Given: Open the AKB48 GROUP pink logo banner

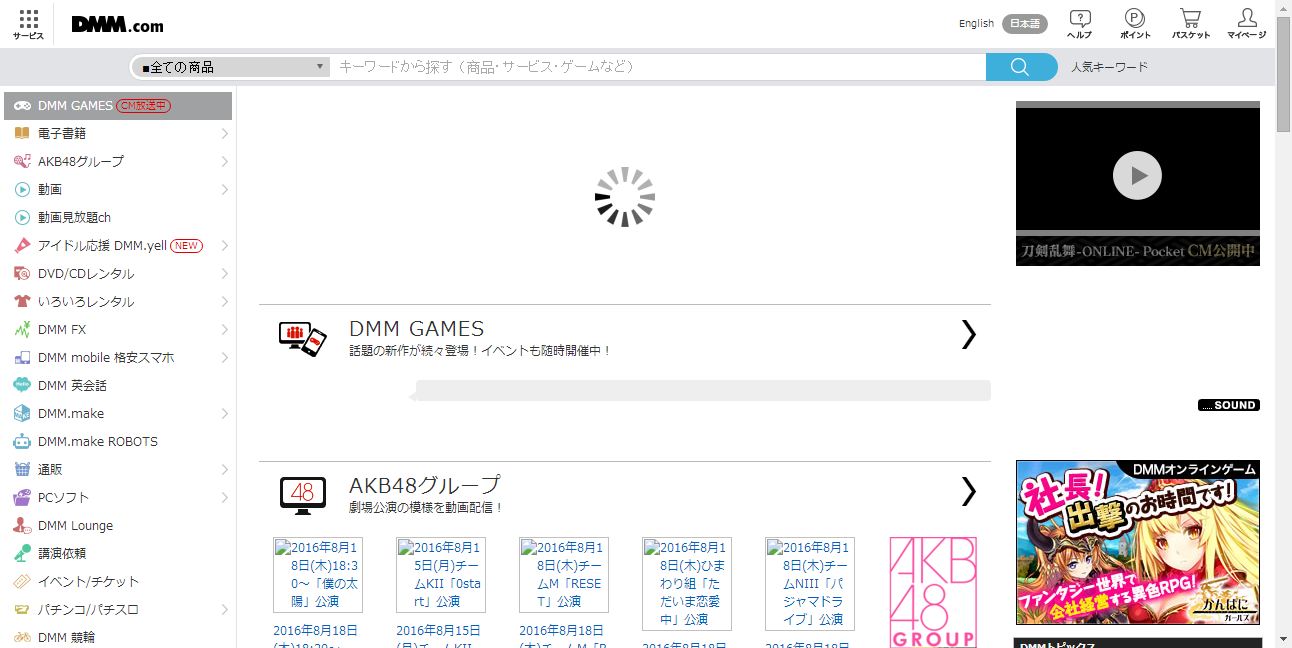Looking at the screenshot, I should click(x=933, y=592).
